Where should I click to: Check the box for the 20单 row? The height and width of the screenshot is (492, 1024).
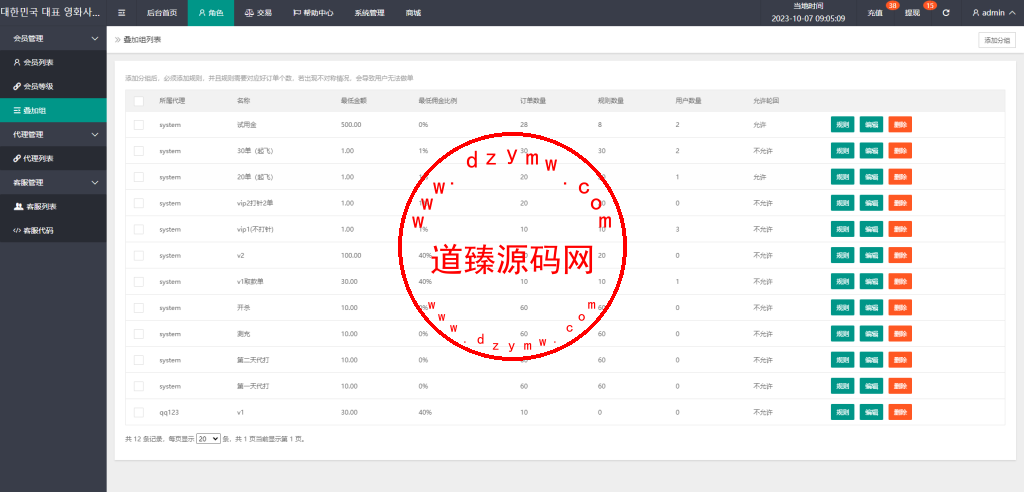click(138, 177)
